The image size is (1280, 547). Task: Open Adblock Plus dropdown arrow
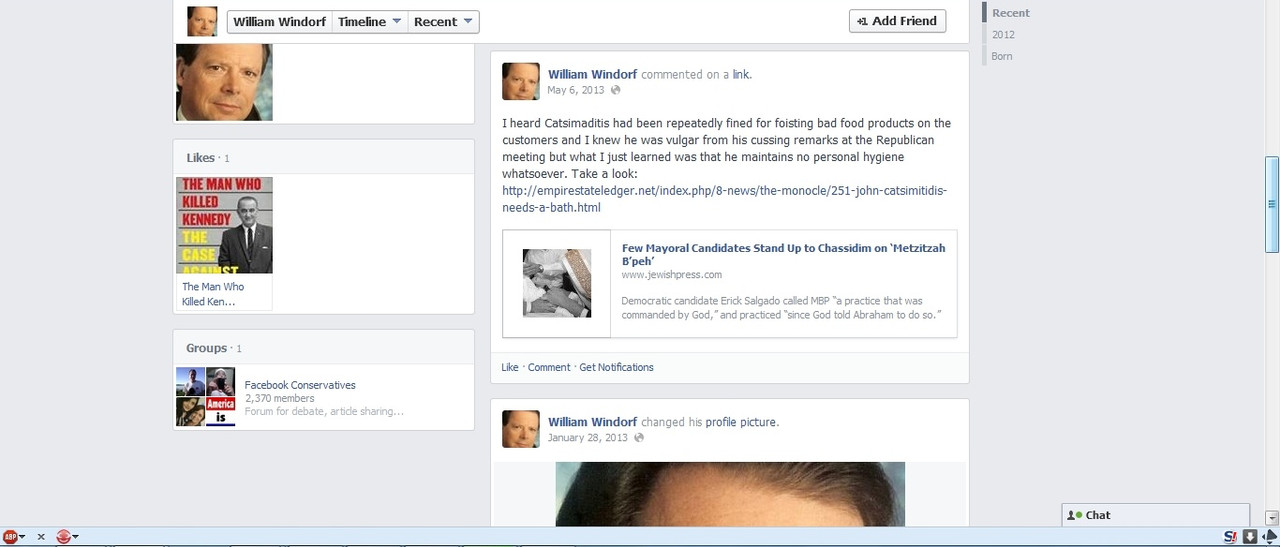point(23,537)
